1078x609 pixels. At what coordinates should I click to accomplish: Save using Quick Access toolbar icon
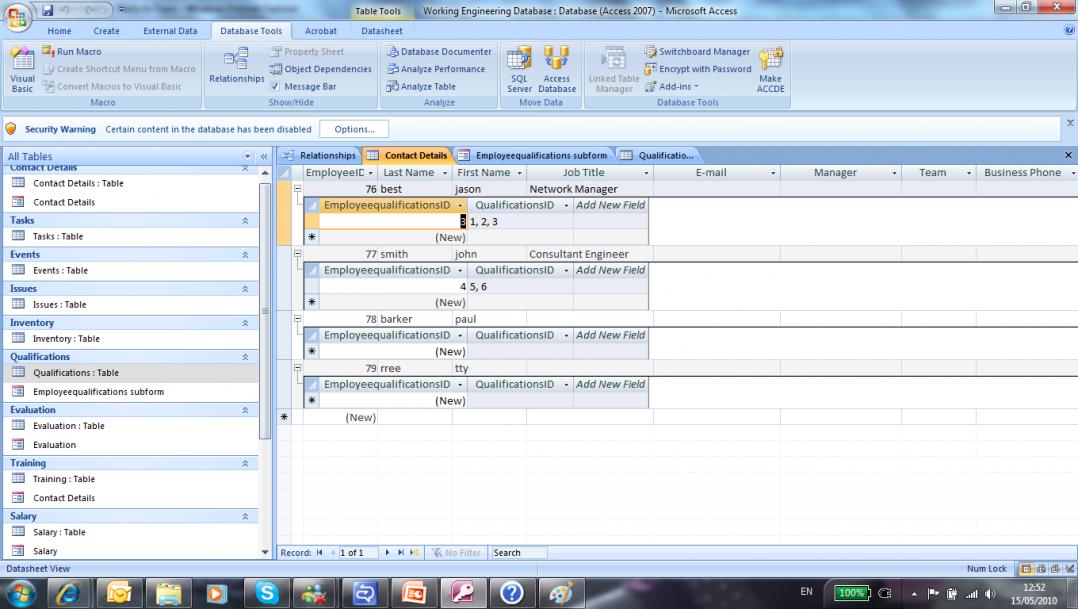pos(47,10)
